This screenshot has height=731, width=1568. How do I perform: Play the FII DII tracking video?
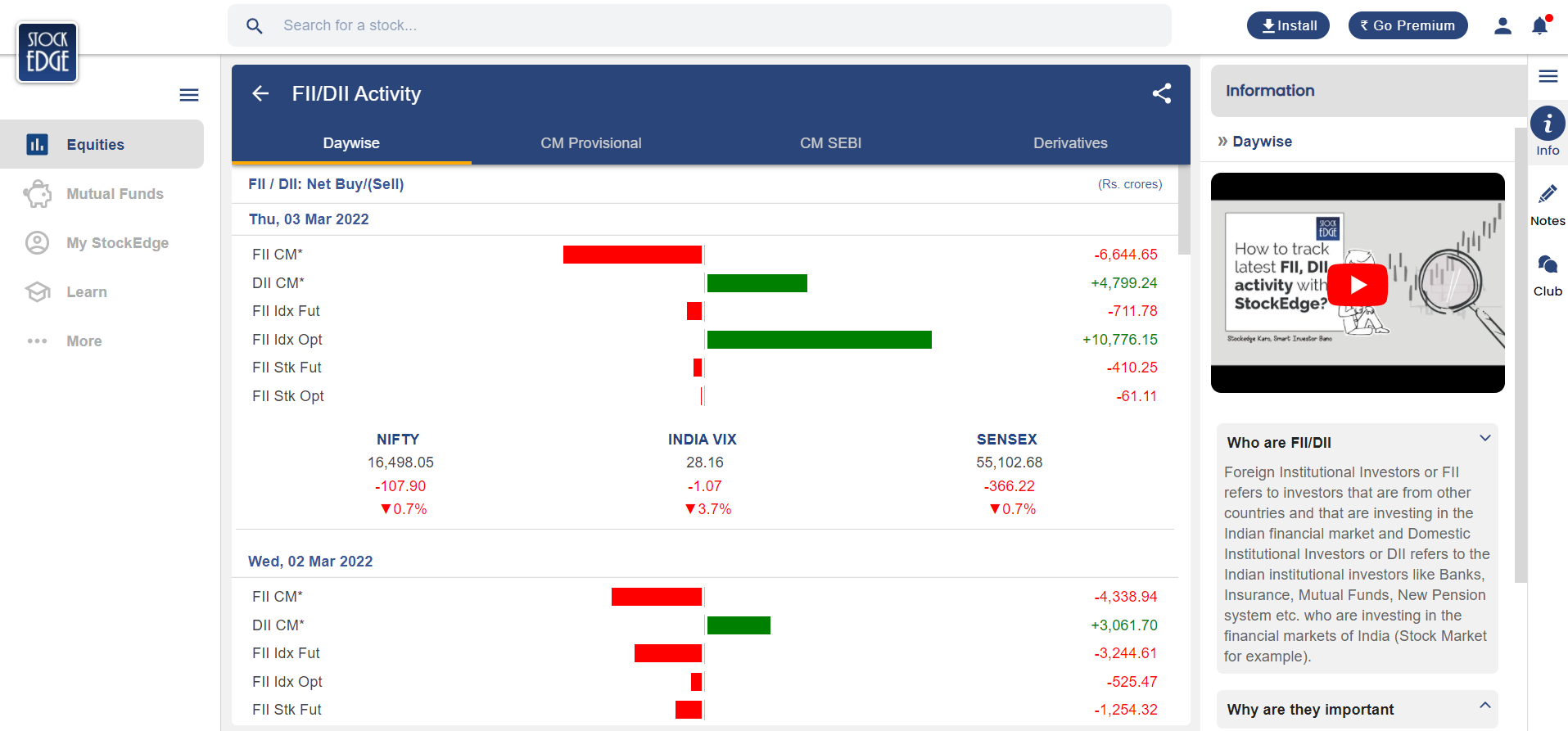pos(1357,284)
